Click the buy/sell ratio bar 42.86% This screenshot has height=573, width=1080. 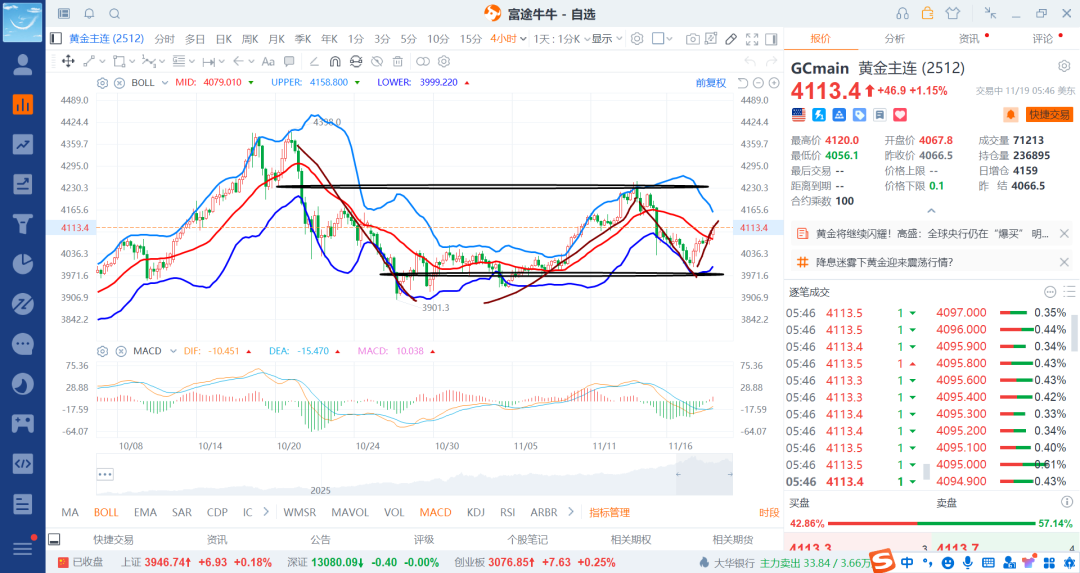tap(931, 523)
